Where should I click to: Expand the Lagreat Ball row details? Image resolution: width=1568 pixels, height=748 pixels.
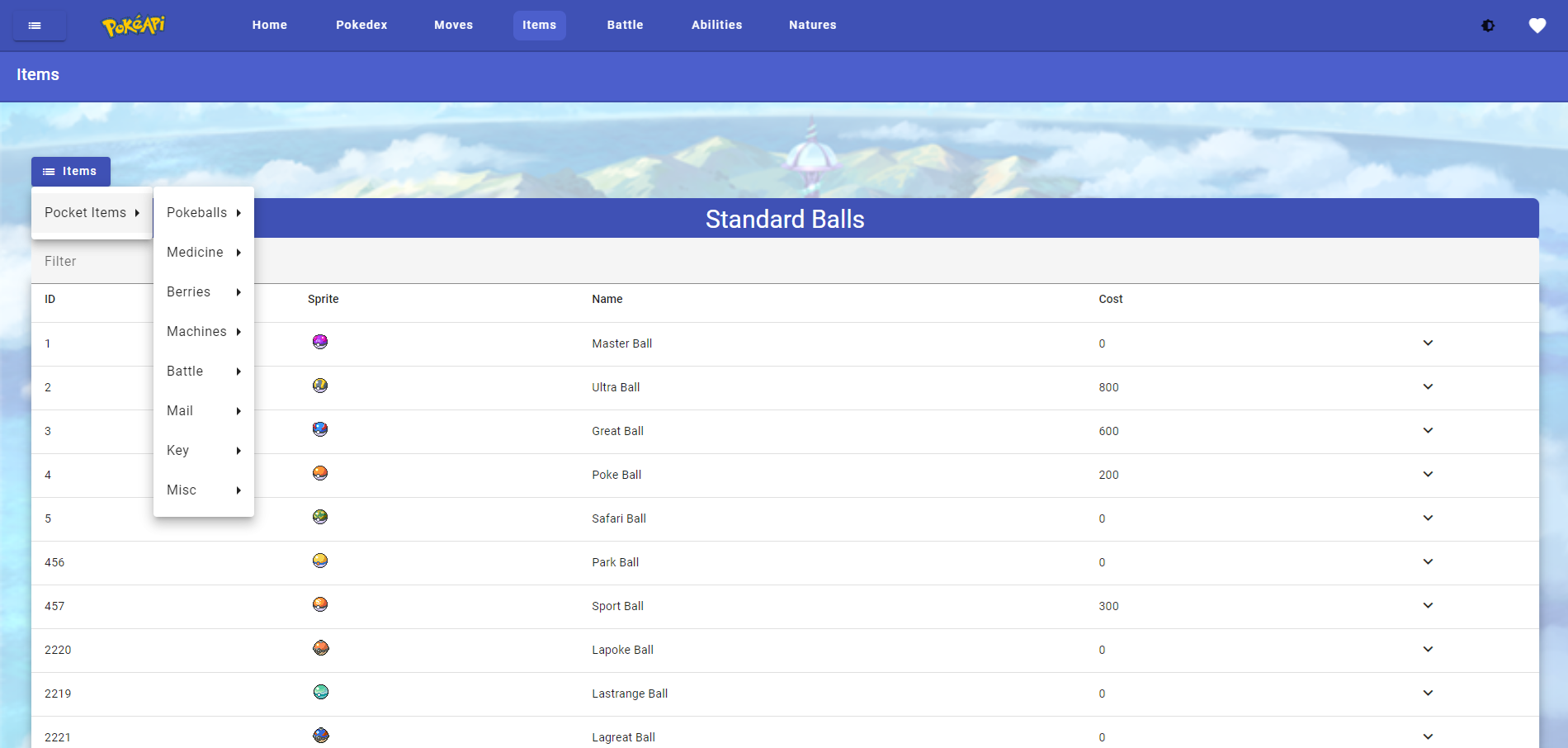tap(1428, 736)
